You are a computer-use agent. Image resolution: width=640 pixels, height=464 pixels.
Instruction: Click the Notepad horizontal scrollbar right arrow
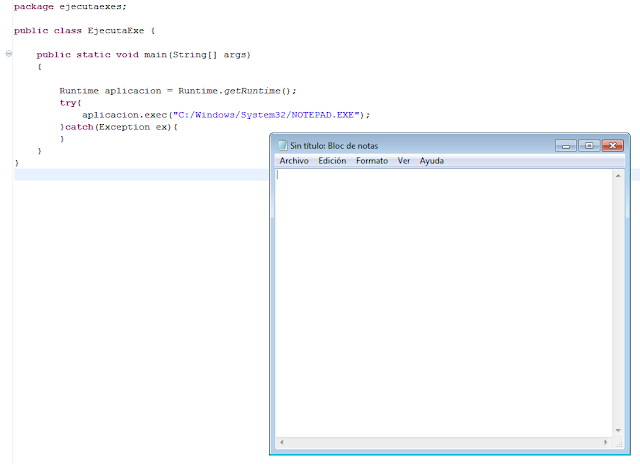point(605,442)
